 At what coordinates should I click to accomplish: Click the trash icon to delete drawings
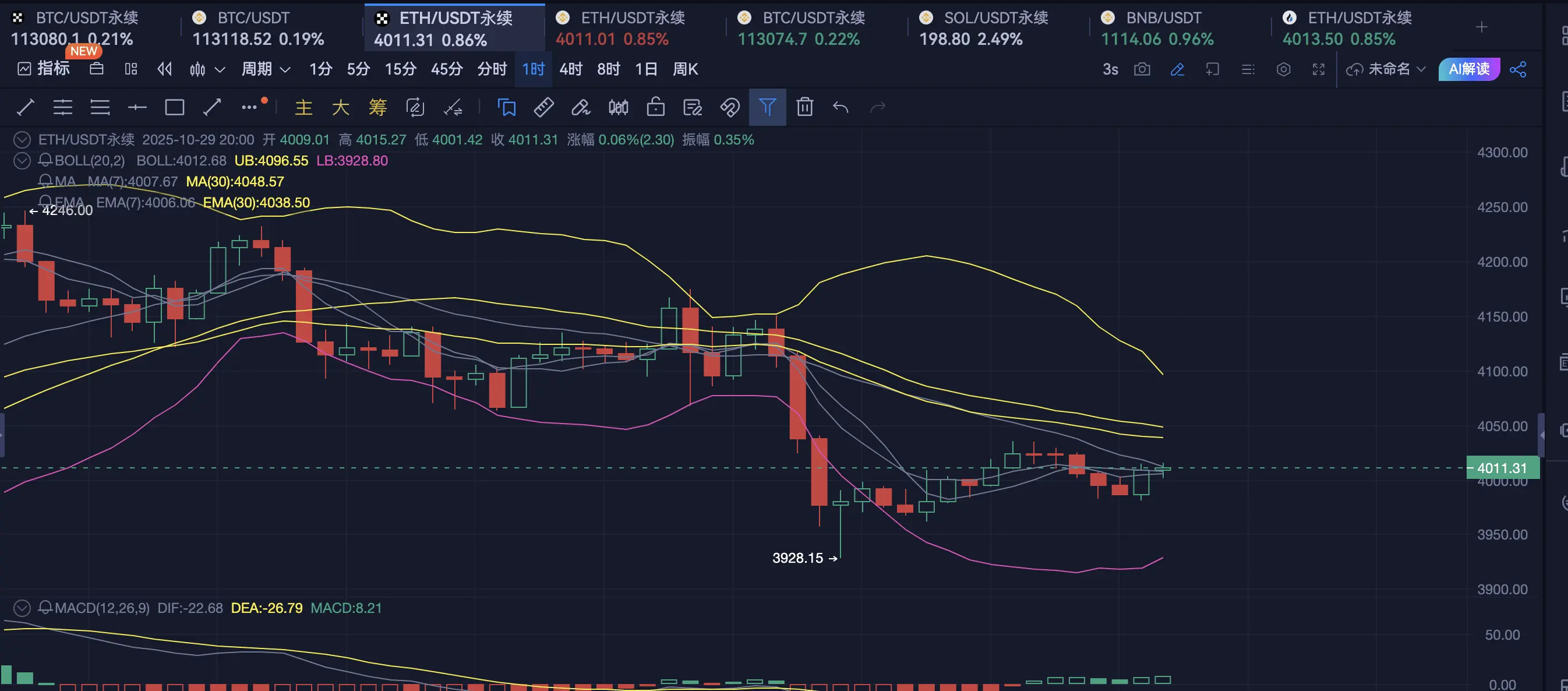click(x=805, y=108)
